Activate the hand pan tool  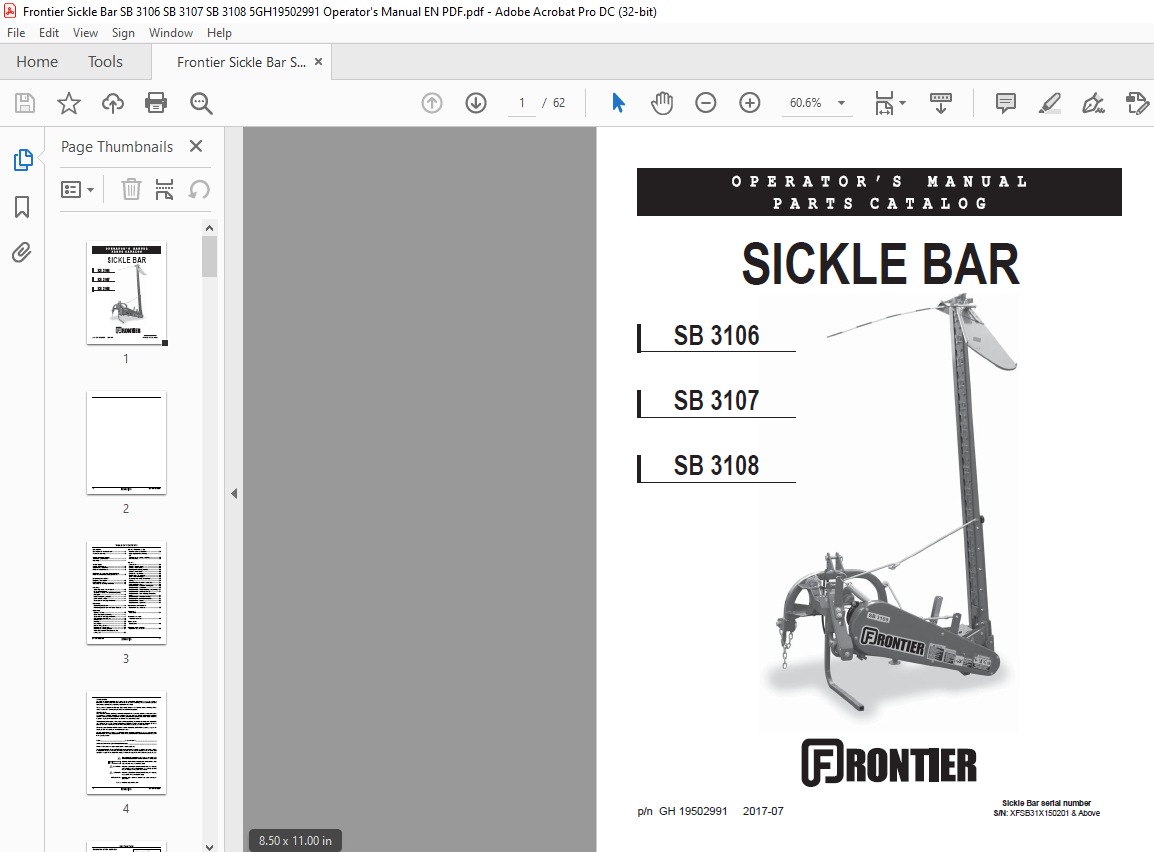662,103
